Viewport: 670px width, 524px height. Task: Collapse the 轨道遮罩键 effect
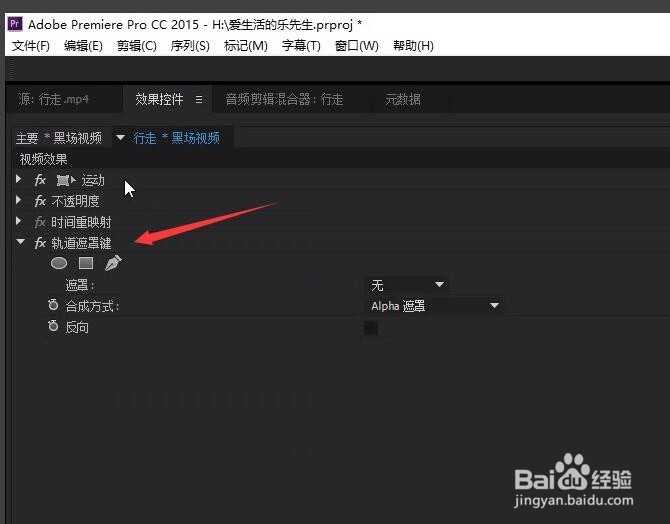20,241
